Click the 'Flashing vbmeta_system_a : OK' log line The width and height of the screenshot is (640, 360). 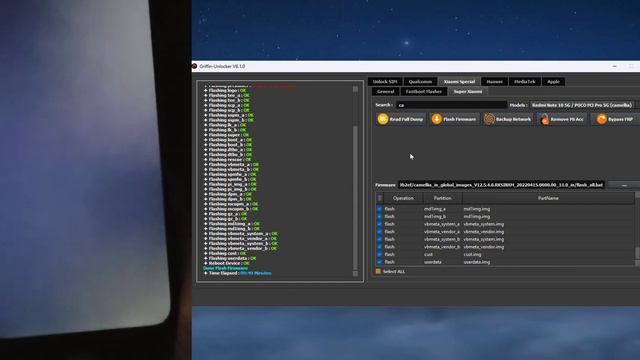pos(241,234)
